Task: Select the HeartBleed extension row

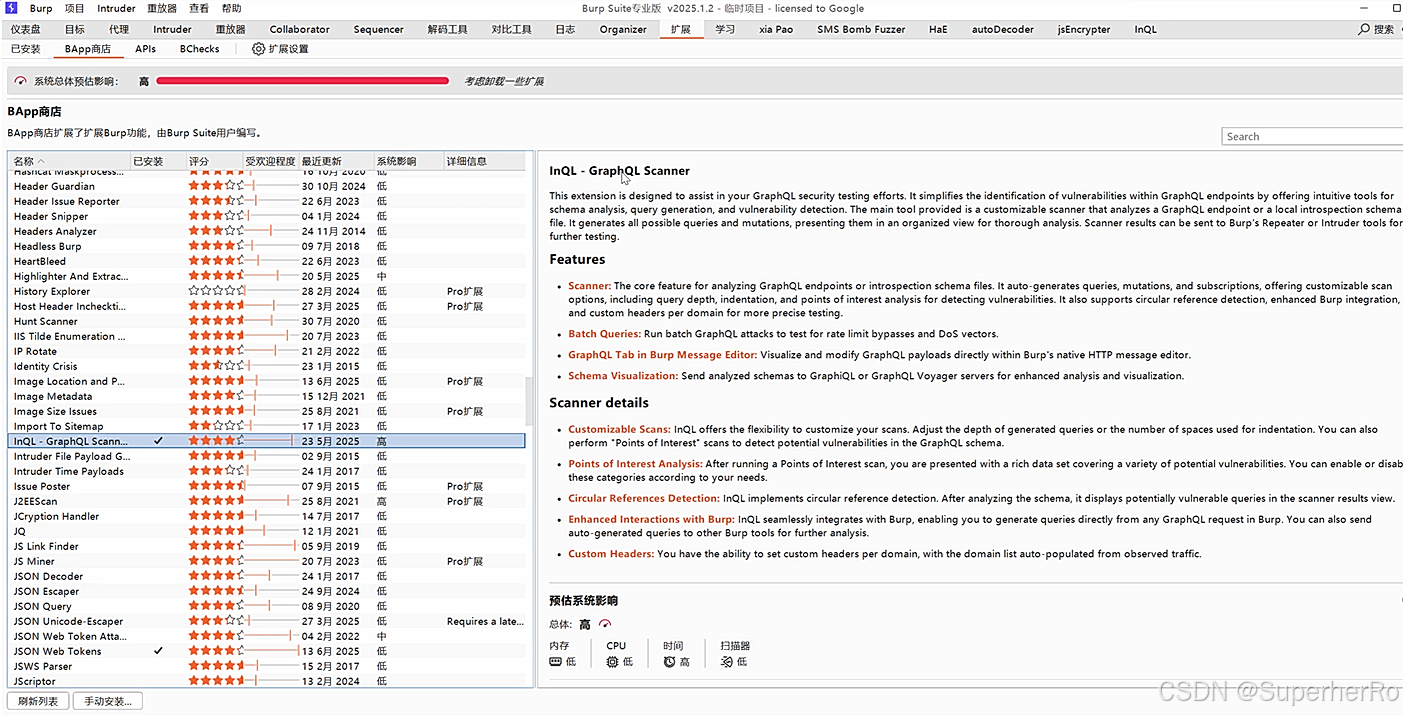Action: click(266, 261)
